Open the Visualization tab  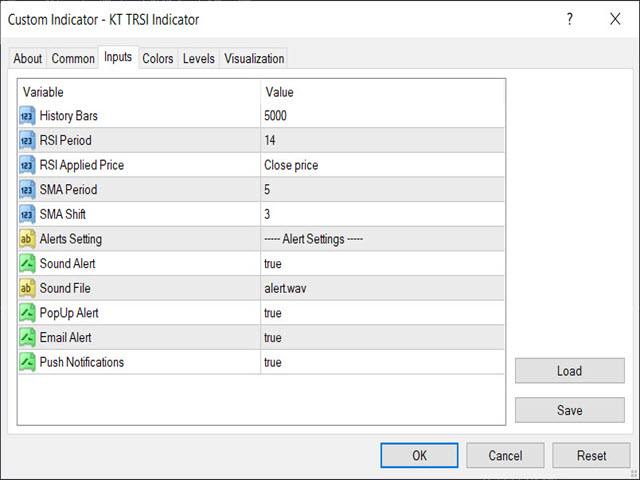pyautogui.click(x=254, y=58)
